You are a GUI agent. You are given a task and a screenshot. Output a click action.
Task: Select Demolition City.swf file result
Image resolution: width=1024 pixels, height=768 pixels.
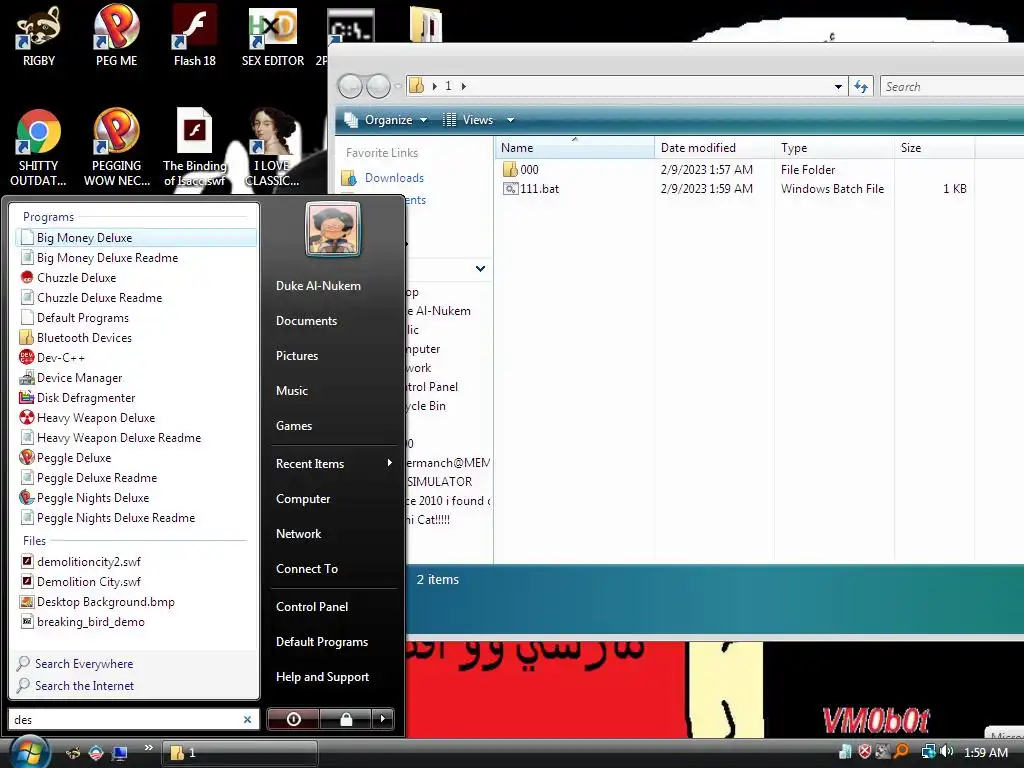coord(136,581)
